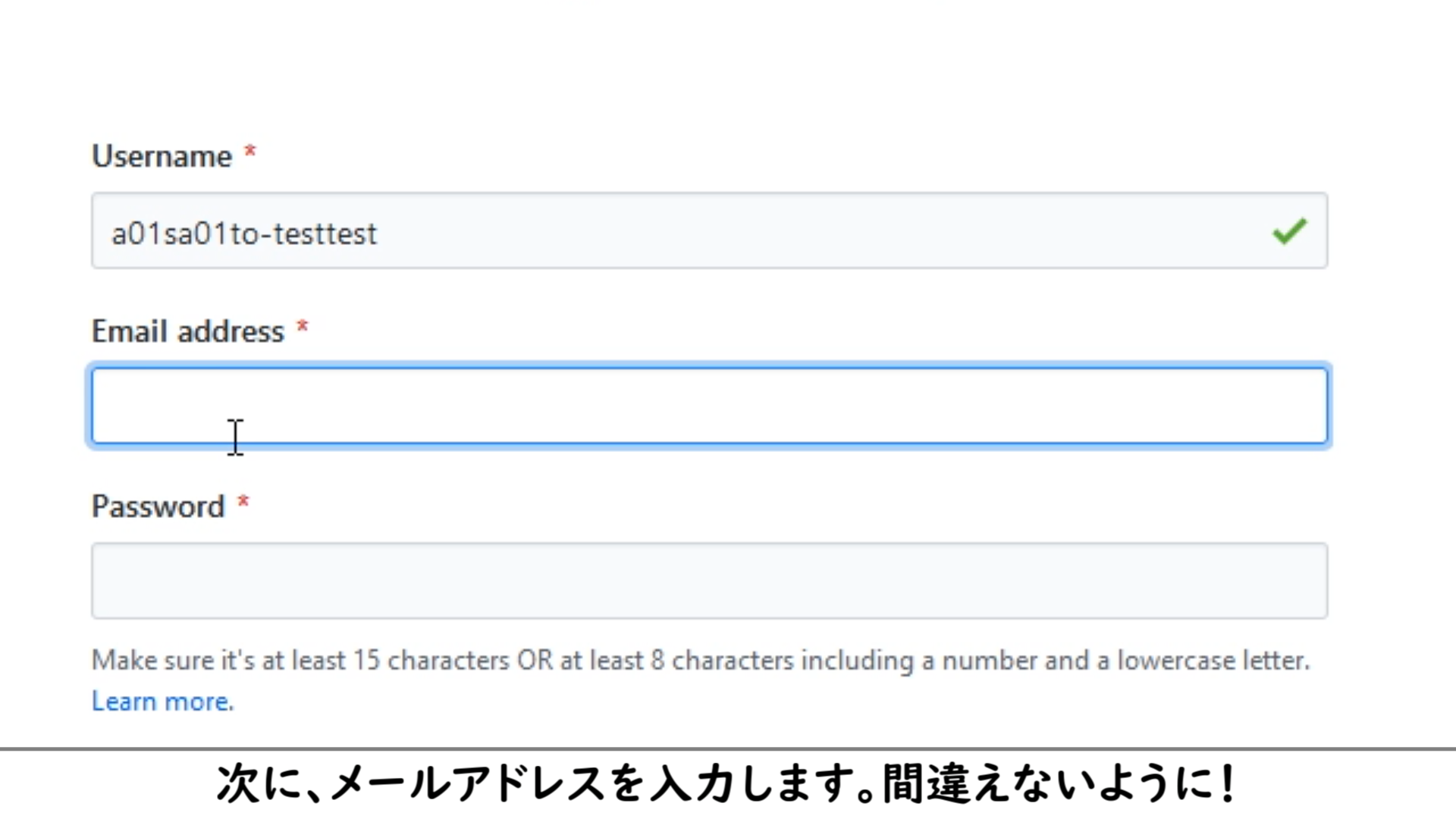The width and height of the screenshot is (1456, 819).
Task: Click '8 characters including' hint phrase
Action: pyautogui.click(x=781, y=661)
